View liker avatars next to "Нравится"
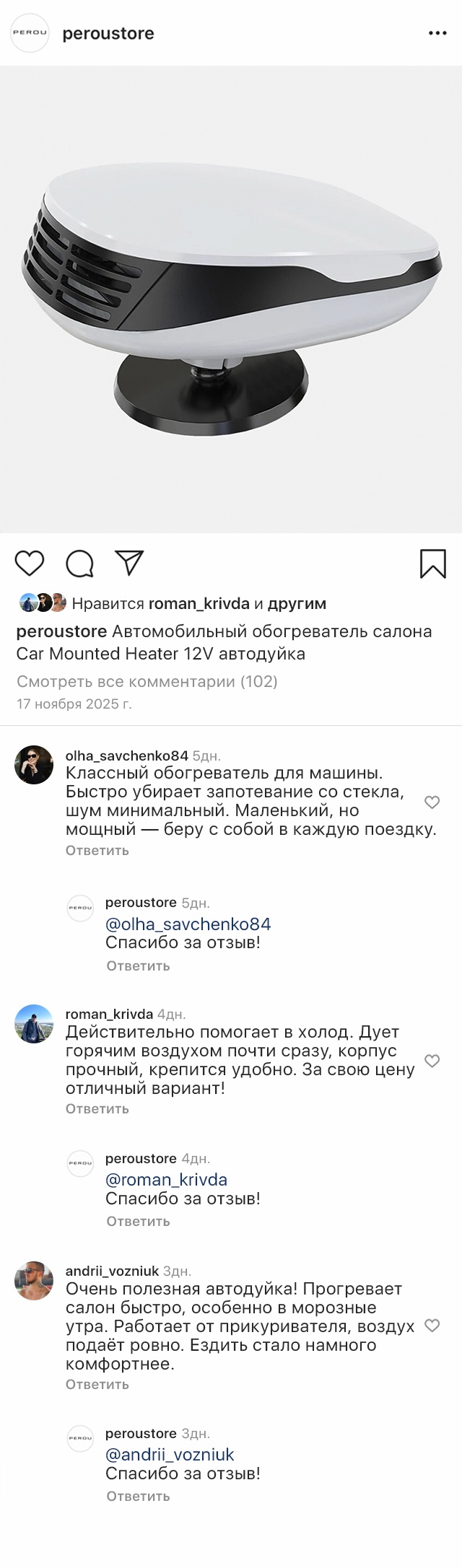This screenshot has height=1568, width=462. click(43, 603)
